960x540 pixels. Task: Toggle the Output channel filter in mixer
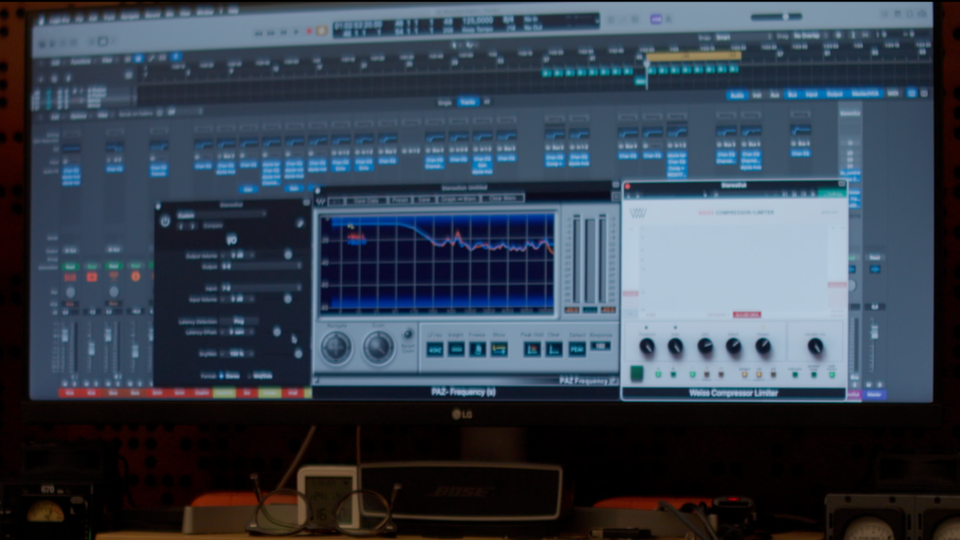click(x=834, y=94)
